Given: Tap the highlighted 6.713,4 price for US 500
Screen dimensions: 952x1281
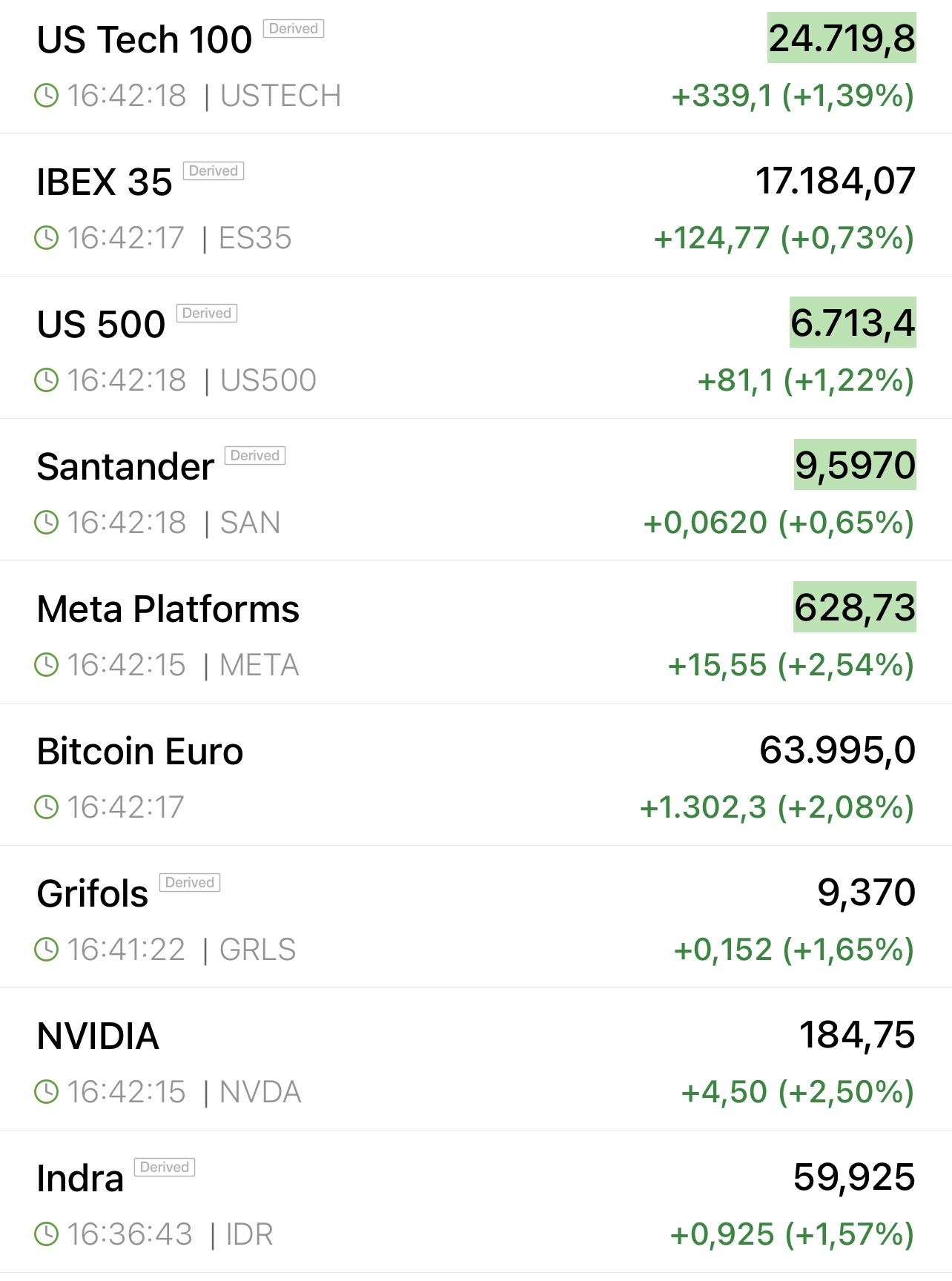Looking at the screenshot, I should click(853, 323).
